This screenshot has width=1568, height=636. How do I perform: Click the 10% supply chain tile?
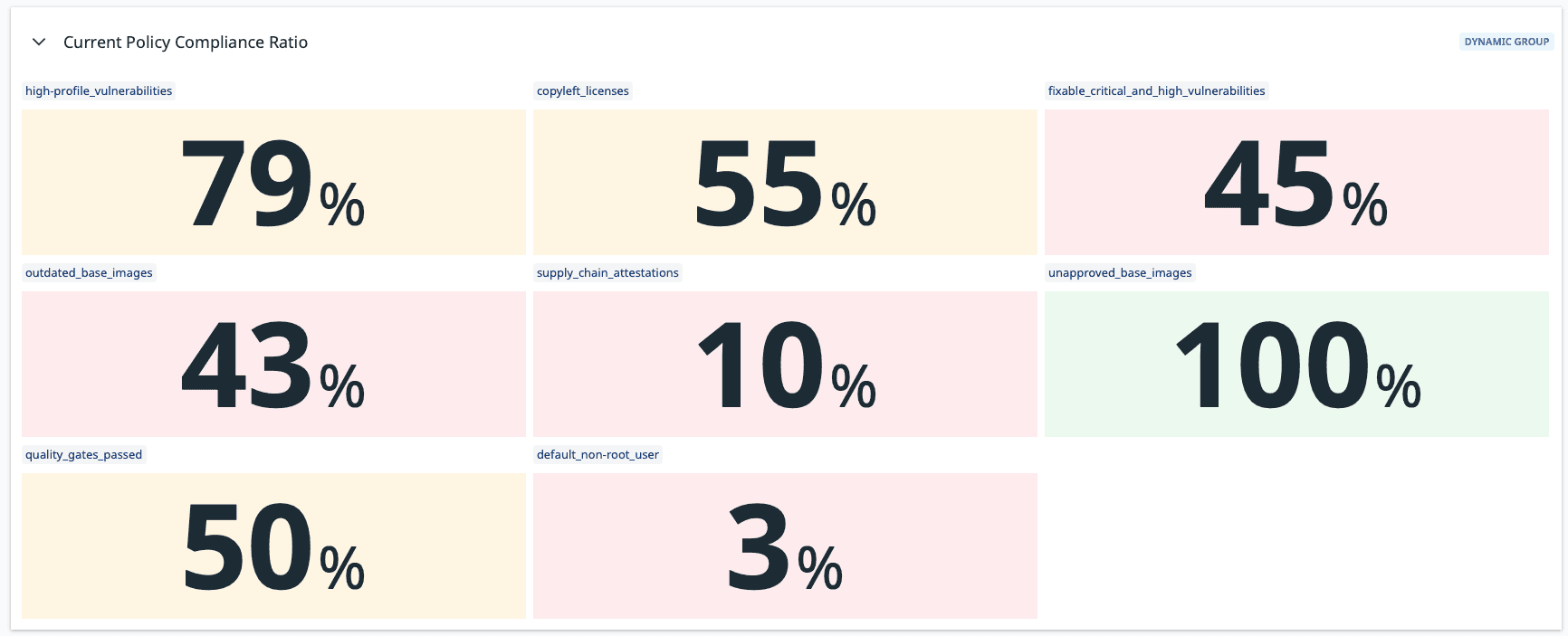click(x=785, y=365)
